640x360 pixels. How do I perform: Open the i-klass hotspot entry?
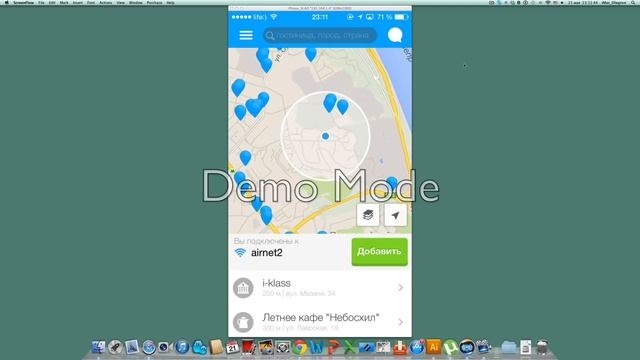(320, 287)
